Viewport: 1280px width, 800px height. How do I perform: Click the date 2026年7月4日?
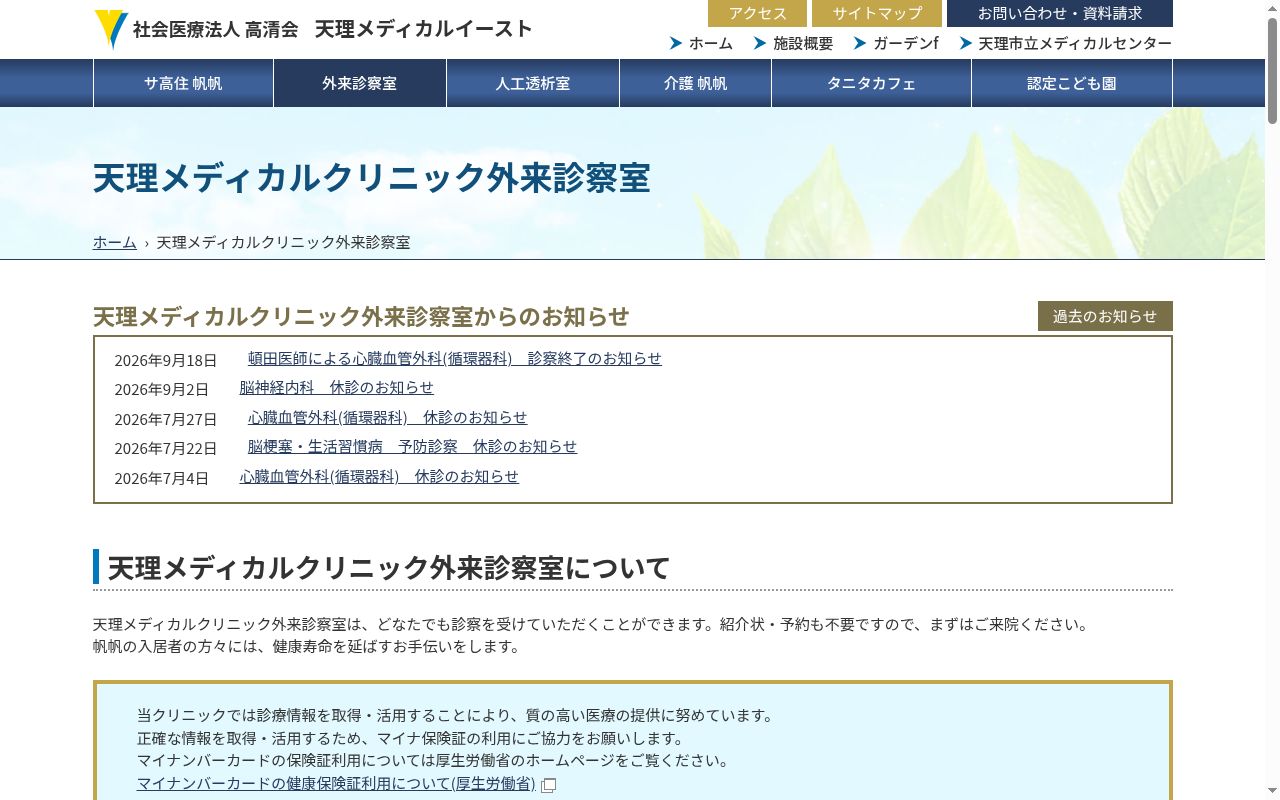161,478
